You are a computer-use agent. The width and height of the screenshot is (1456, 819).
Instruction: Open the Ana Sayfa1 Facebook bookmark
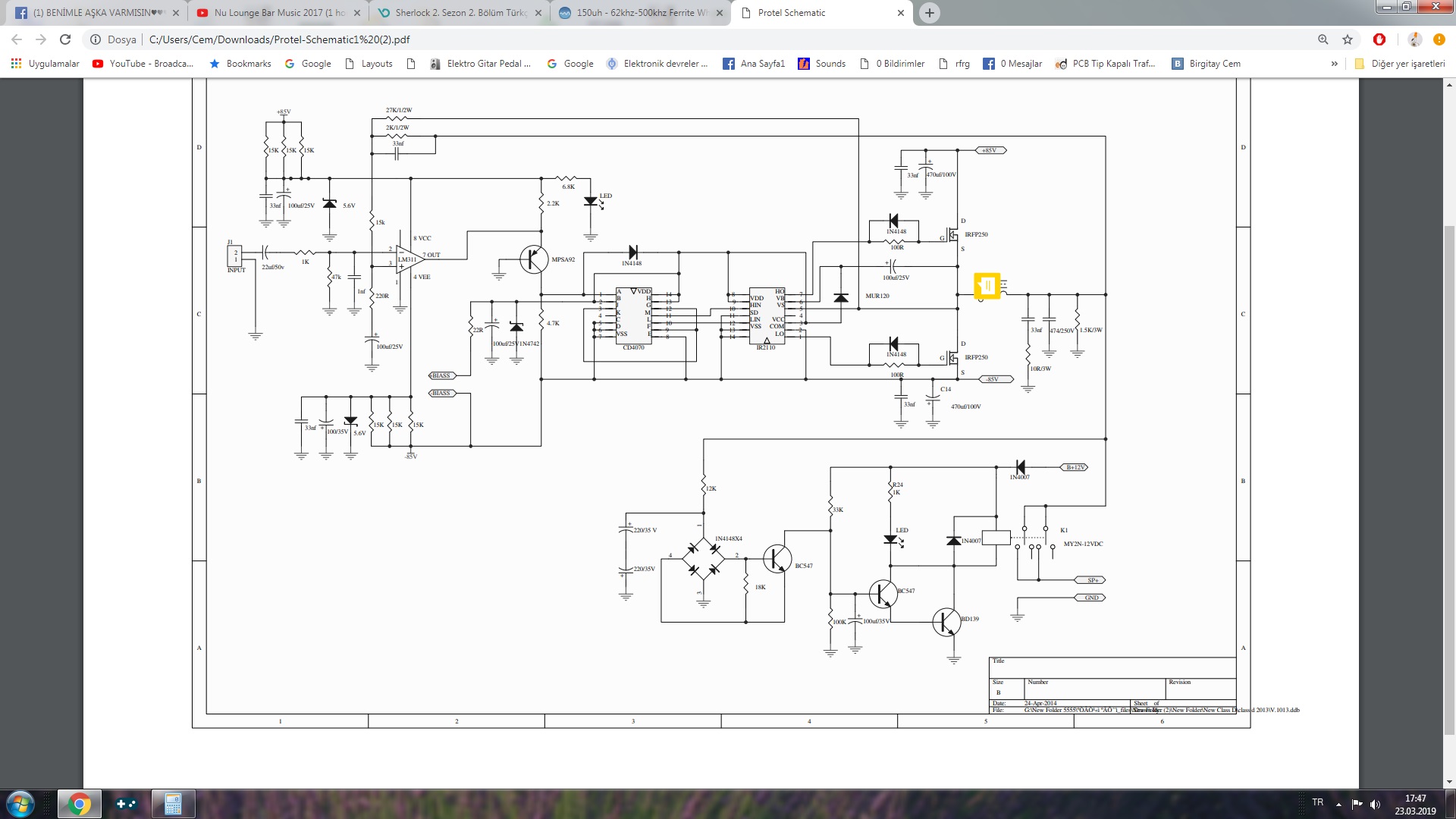tap(754, 64)
